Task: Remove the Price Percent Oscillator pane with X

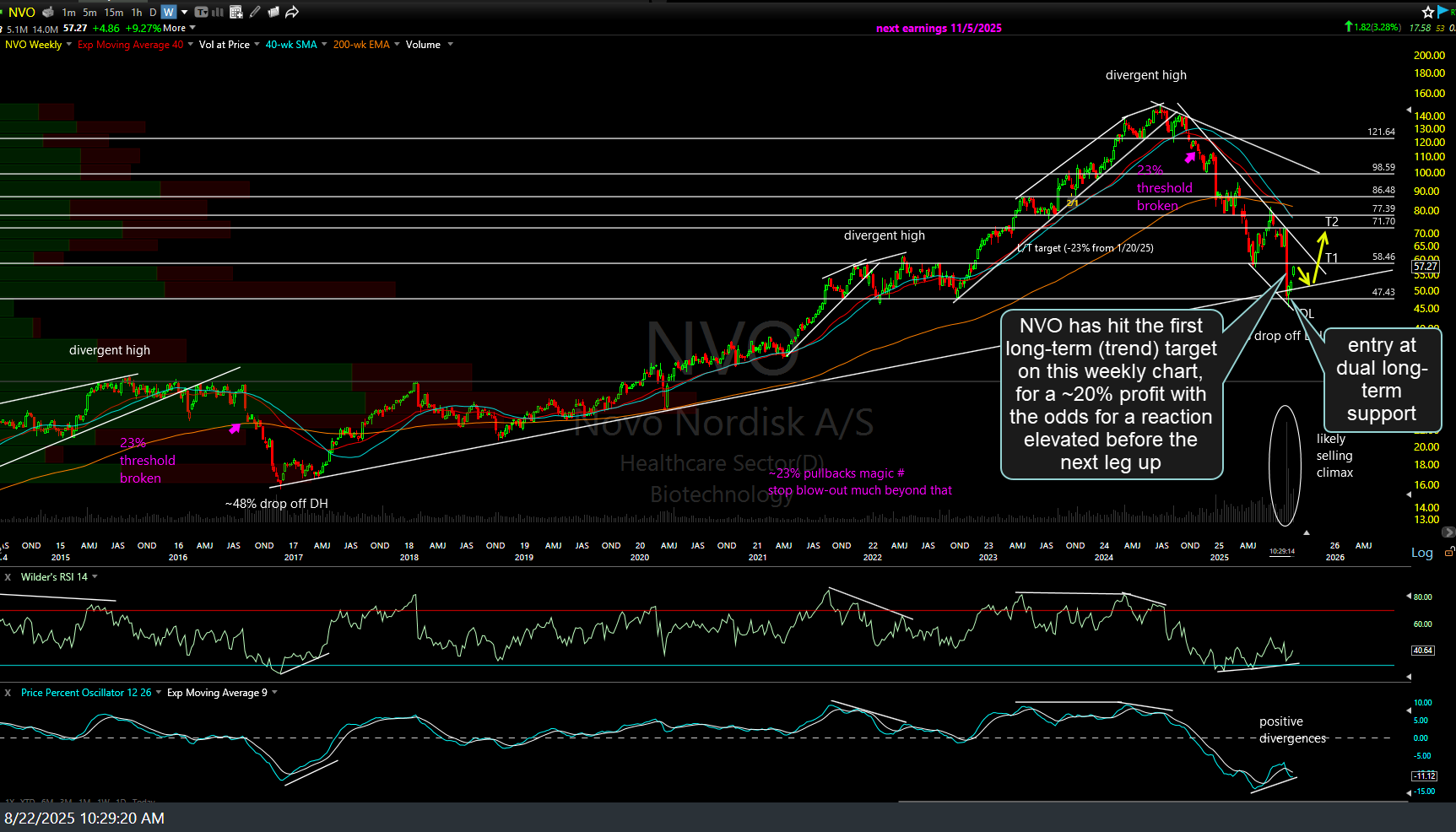Action: [8, 693]
